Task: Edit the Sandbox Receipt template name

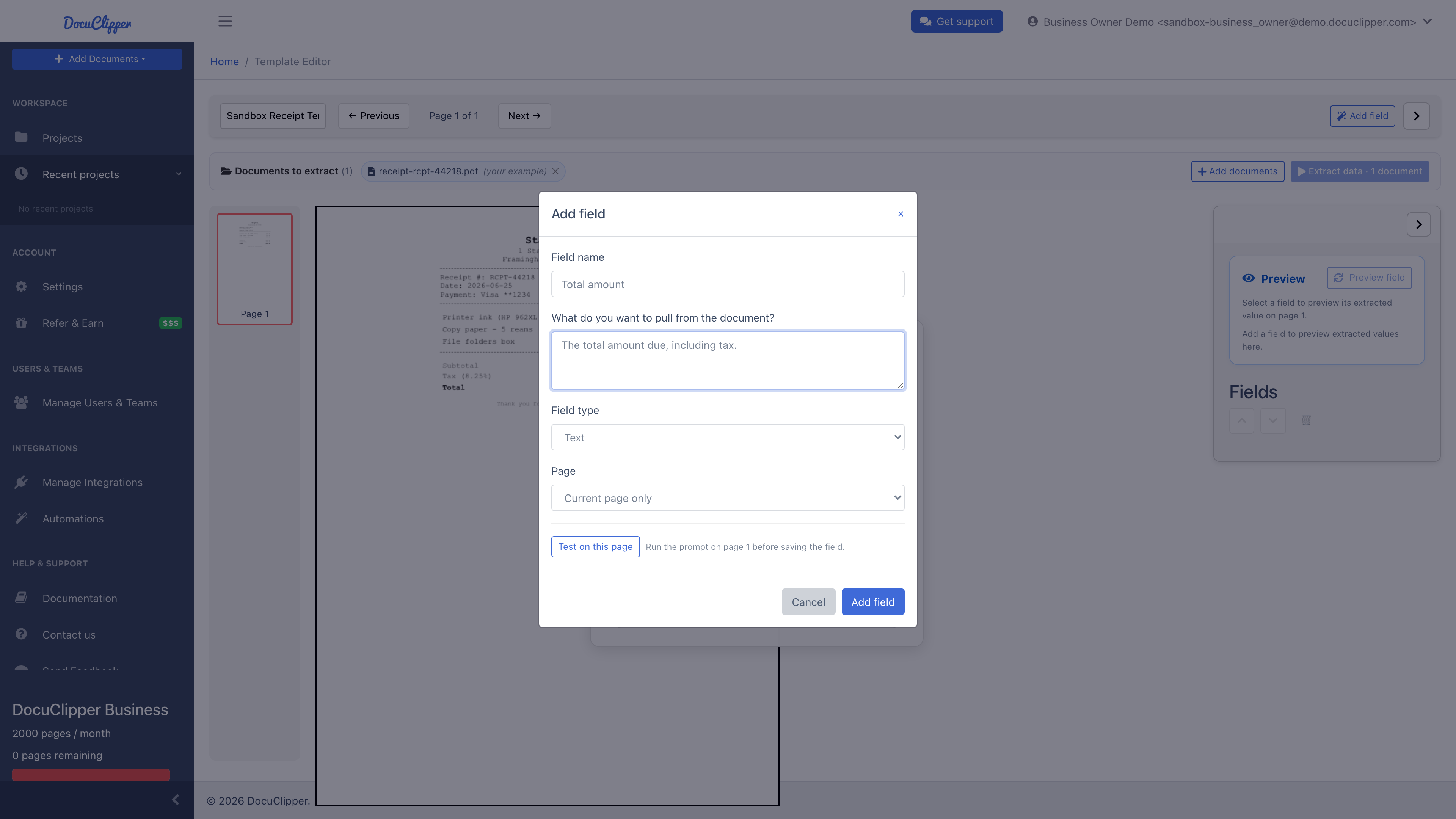Action: click(273, 116)
